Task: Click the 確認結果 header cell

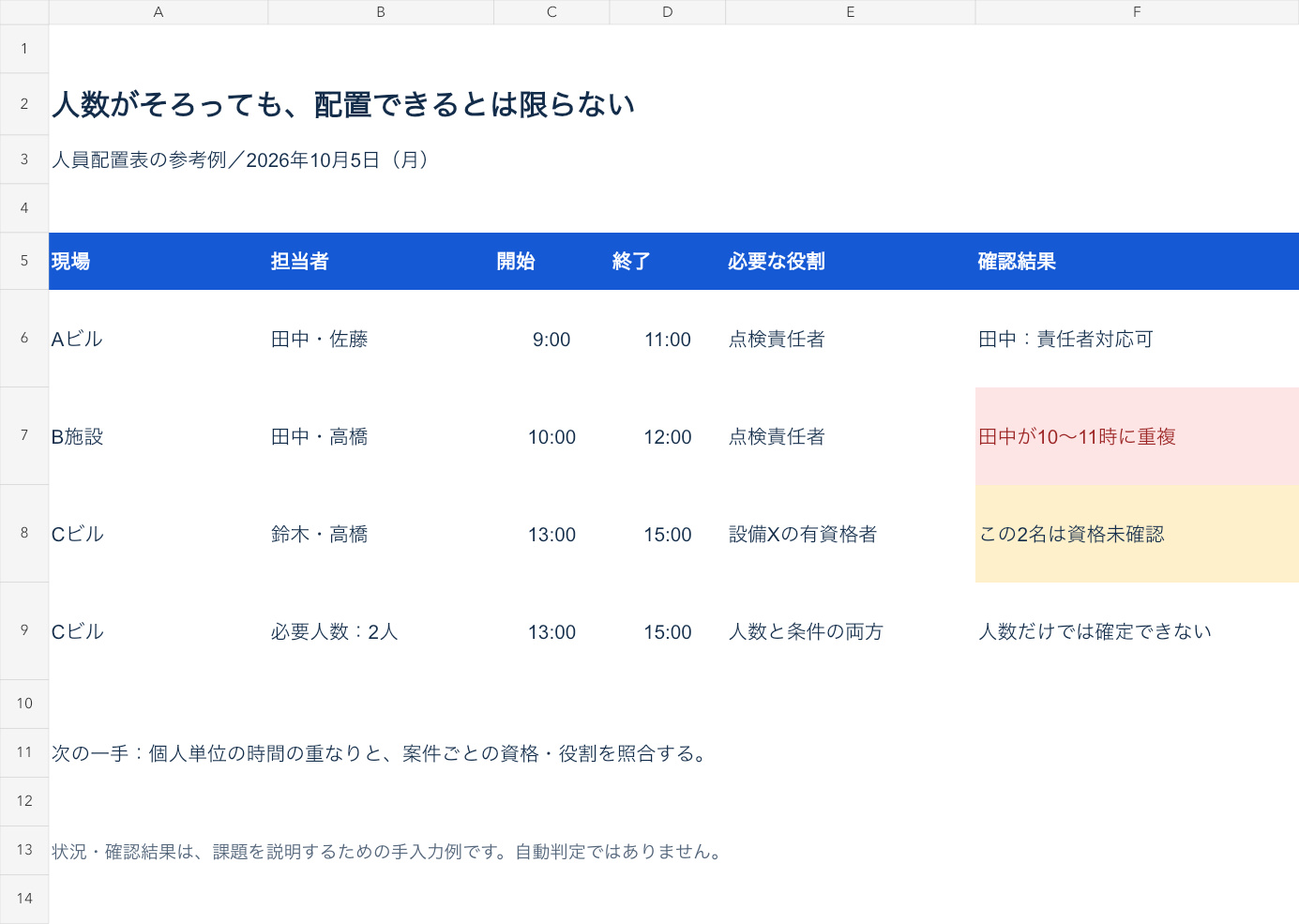Action: 1137,261
